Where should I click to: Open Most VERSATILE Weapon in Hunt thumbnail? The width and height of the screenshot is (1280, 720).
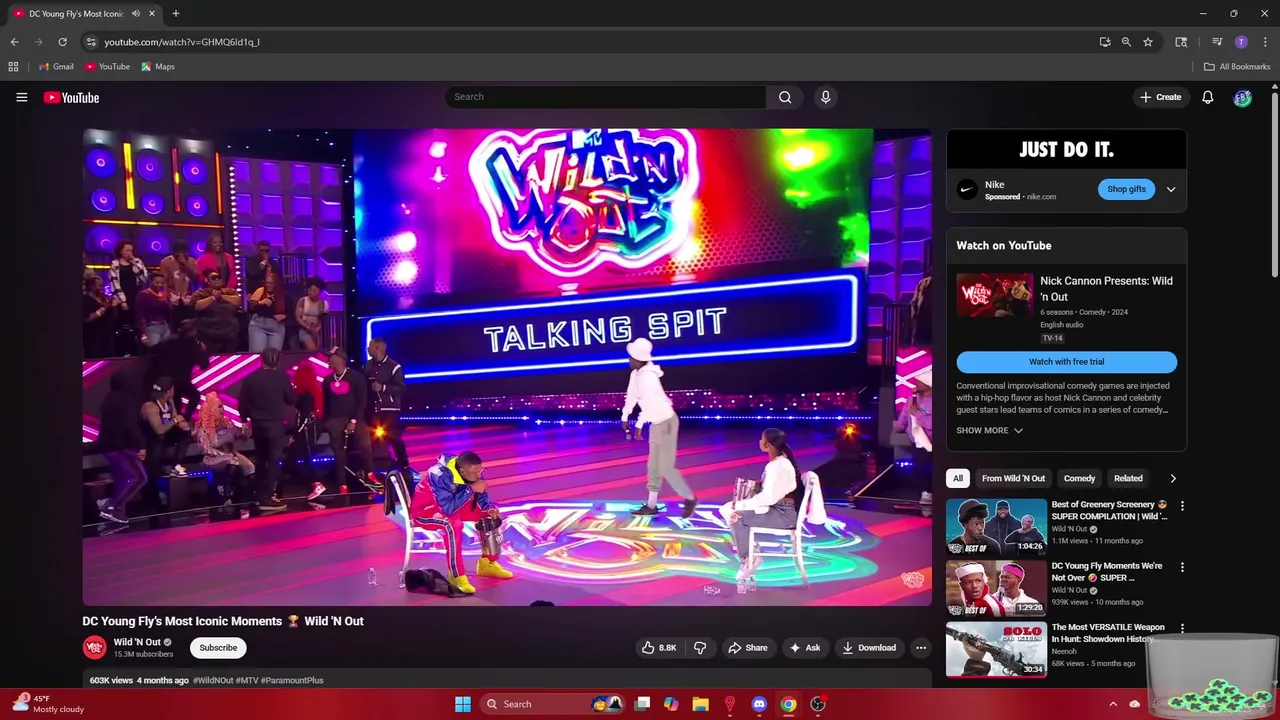pos(996,649)
